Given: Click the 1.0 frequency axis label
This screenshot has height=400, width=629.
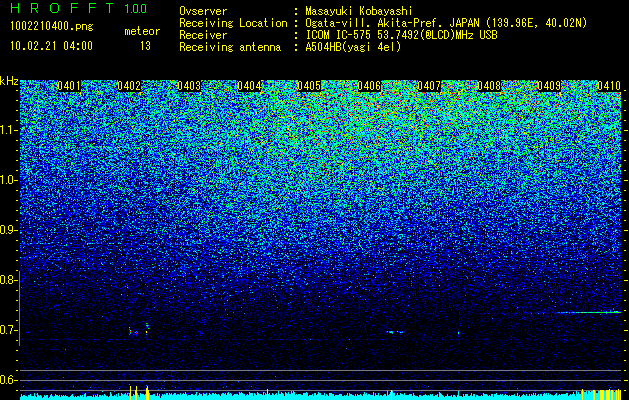Looking at the screenshot, I should point(7,180).
